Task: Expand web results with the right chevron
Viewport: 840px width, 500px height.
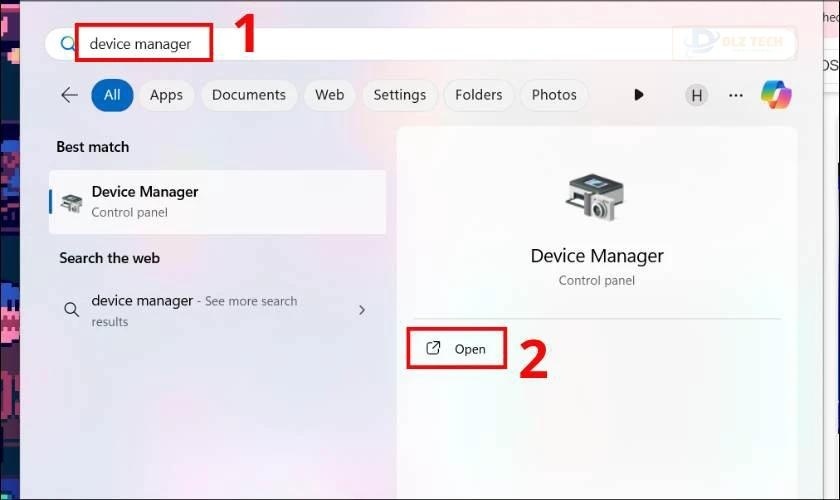Action: pyautogui.click(x=362, y=310)
